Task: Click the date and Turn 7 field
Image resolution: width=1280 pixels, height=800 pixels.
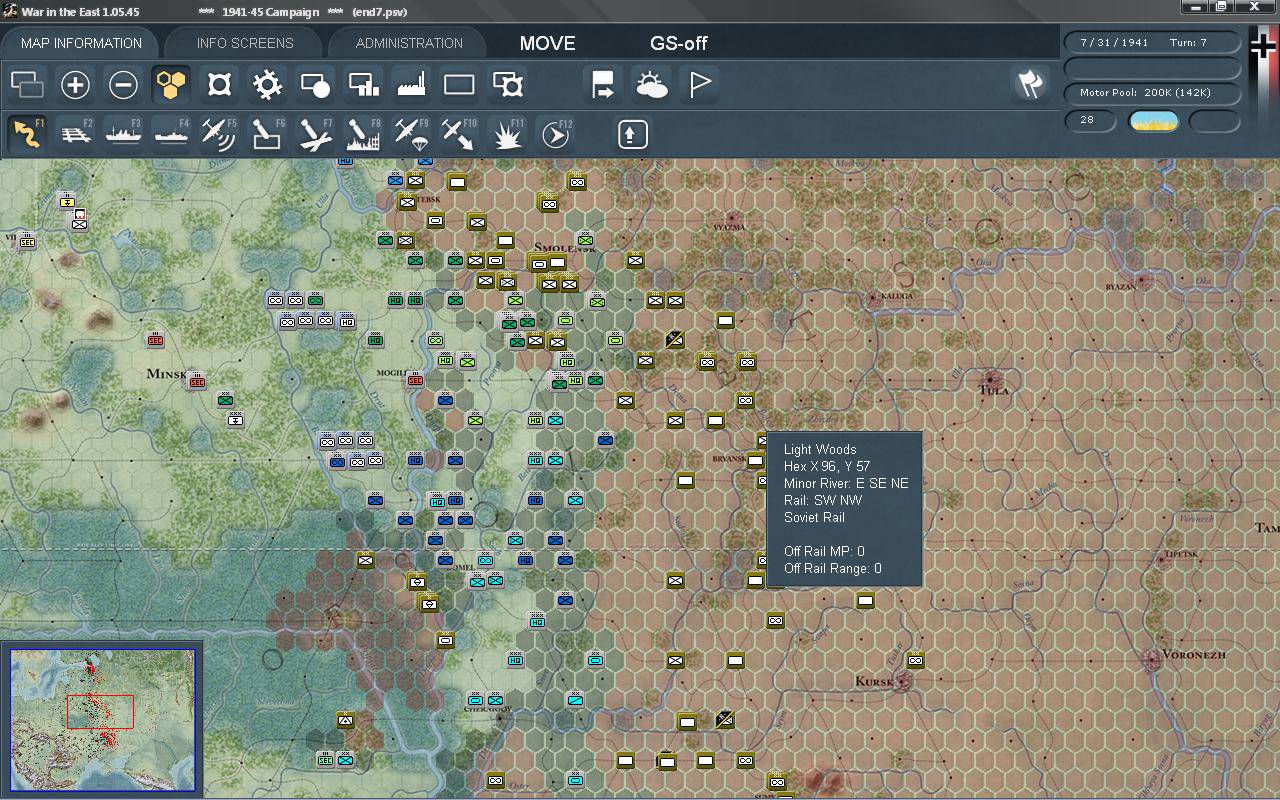Action: (x=1153, y=43)
